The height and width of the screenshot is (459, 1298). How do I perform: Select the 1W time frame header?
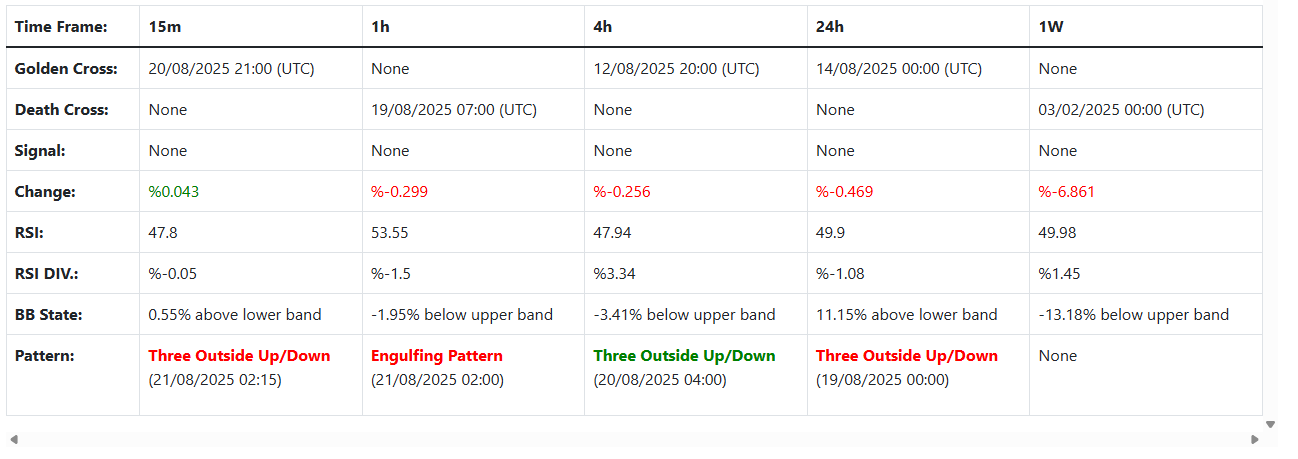(x=1050, y=27)
